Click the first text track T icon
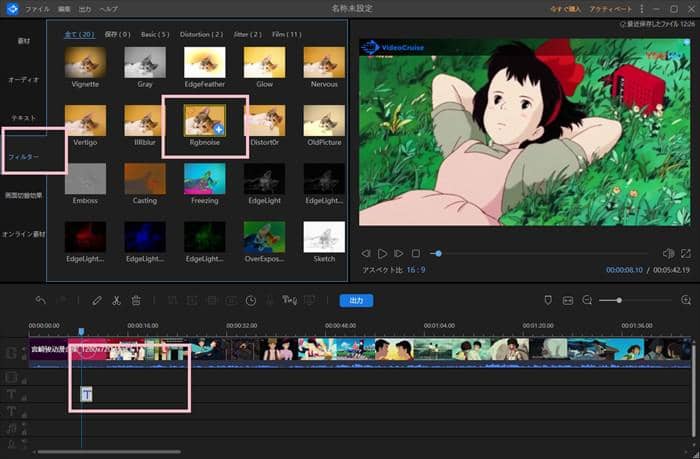 [11, 394]
